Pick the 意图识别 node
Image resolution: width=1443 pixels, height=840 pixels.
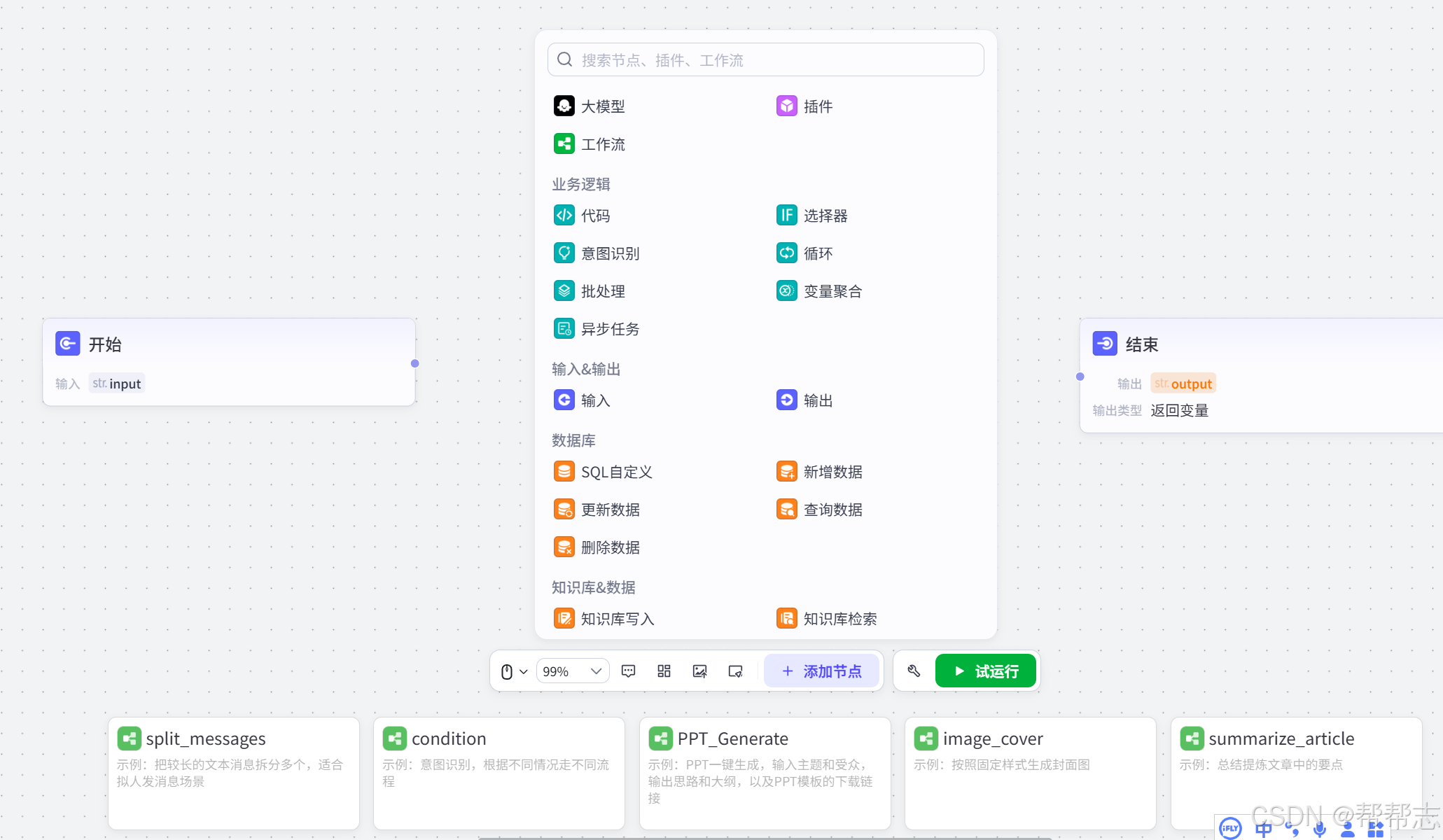pyautogui.click(x=597, y=253)
